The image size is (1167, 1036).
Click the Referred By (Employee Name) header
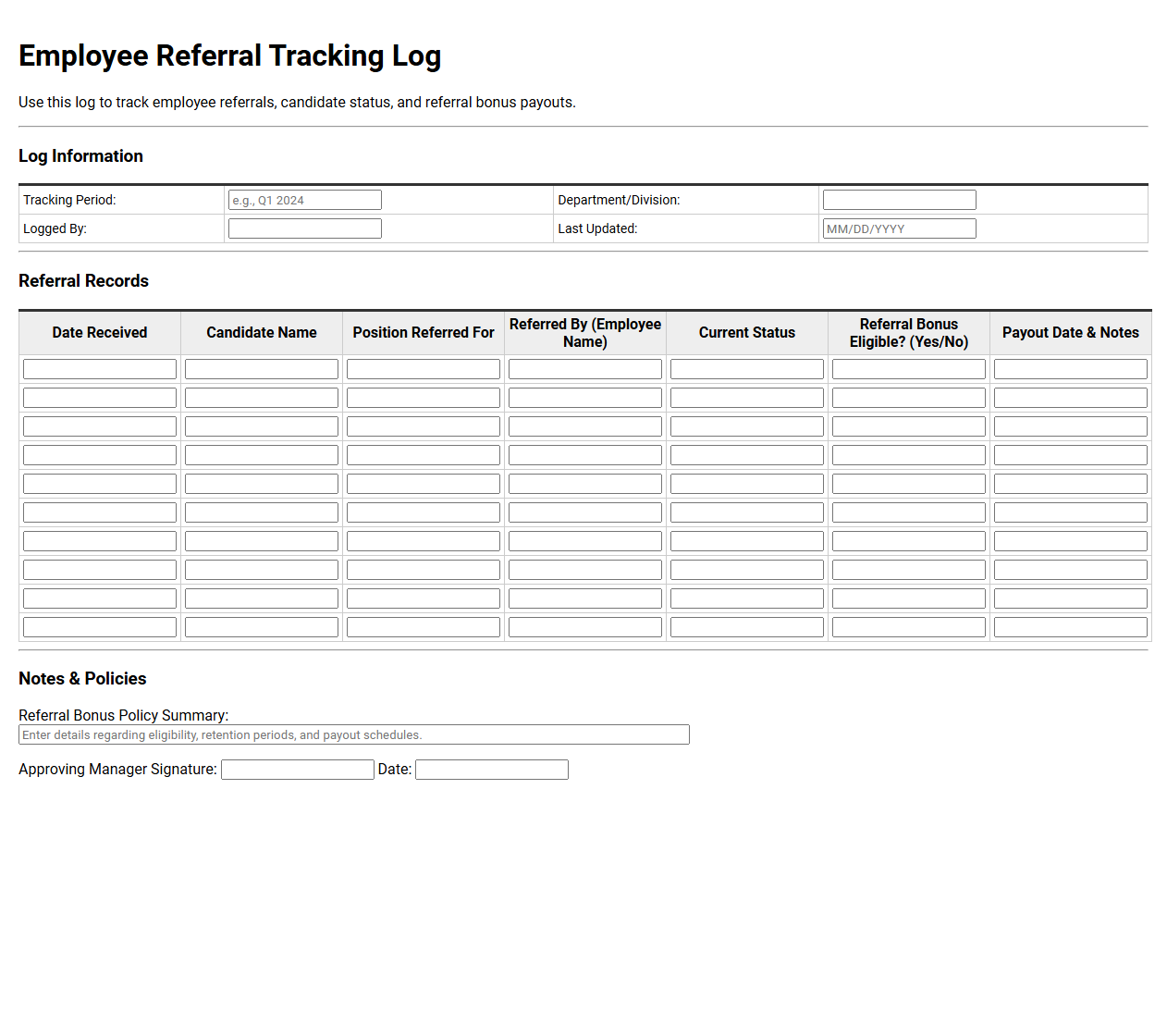585,333
